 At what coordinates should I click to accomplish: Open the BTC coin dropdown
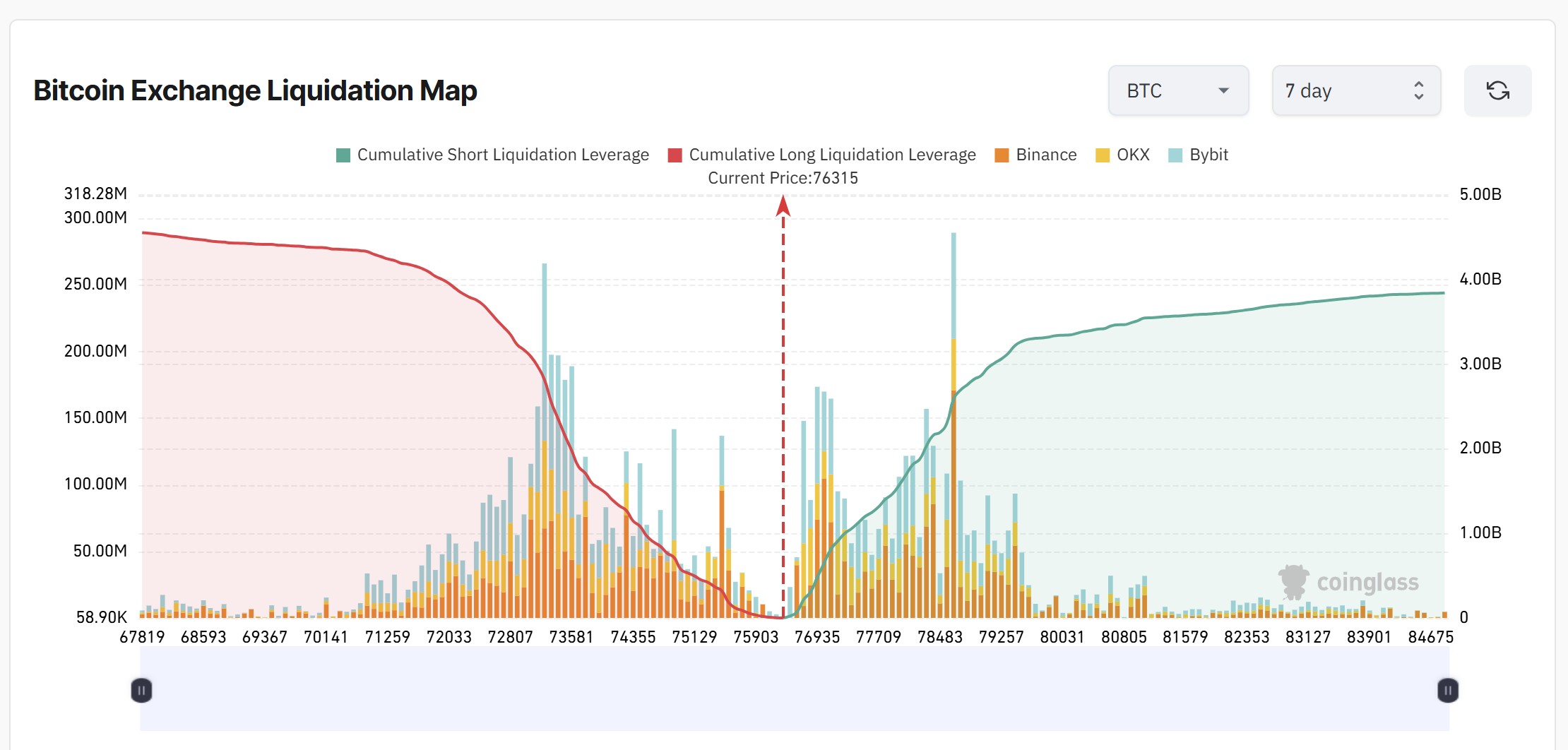[x=1177, y=90]
